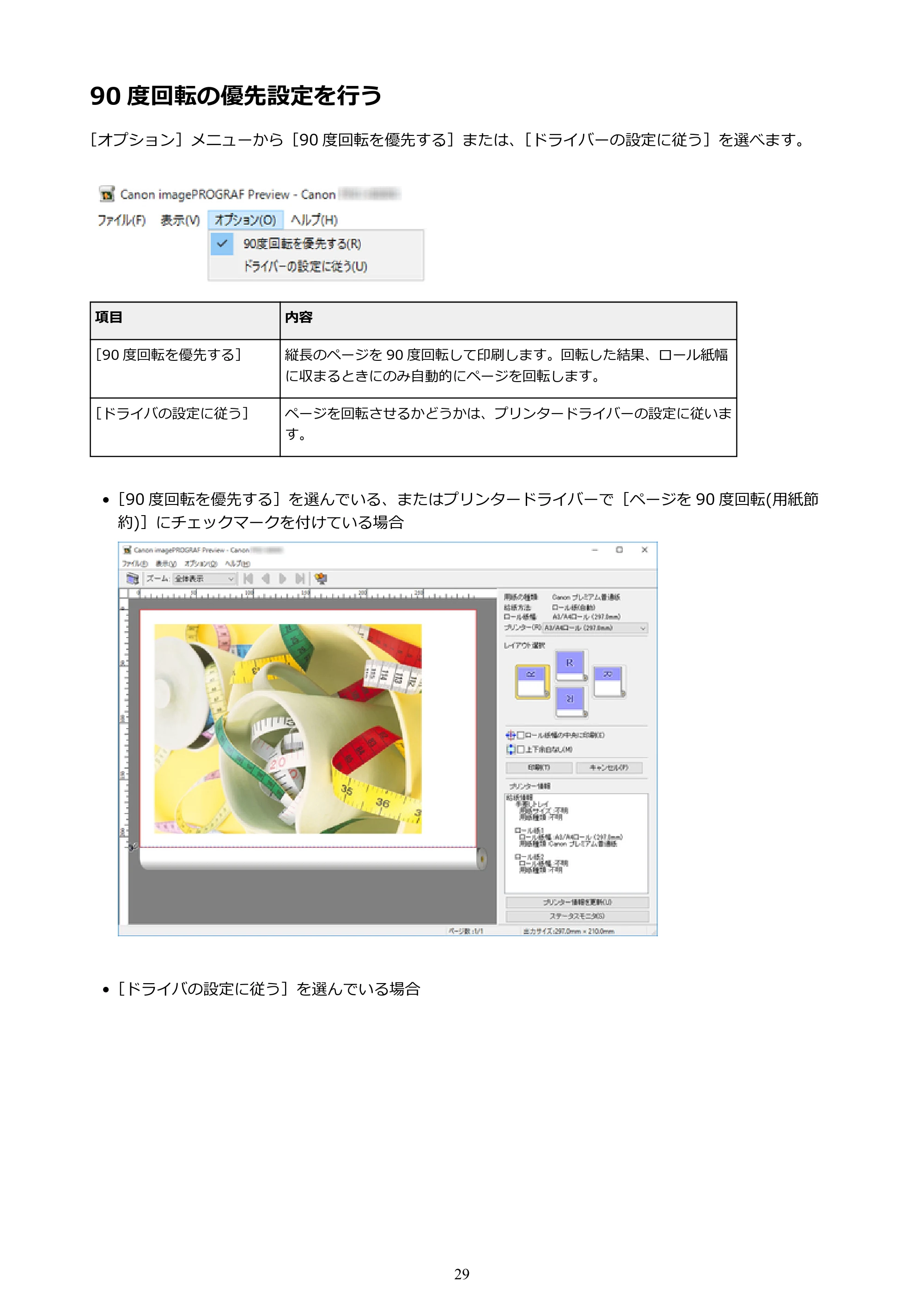Image resolution: width=924 pixels, height=1307 pixels.
Task: Open オプション menu in preview window
Action: [201, 564]
